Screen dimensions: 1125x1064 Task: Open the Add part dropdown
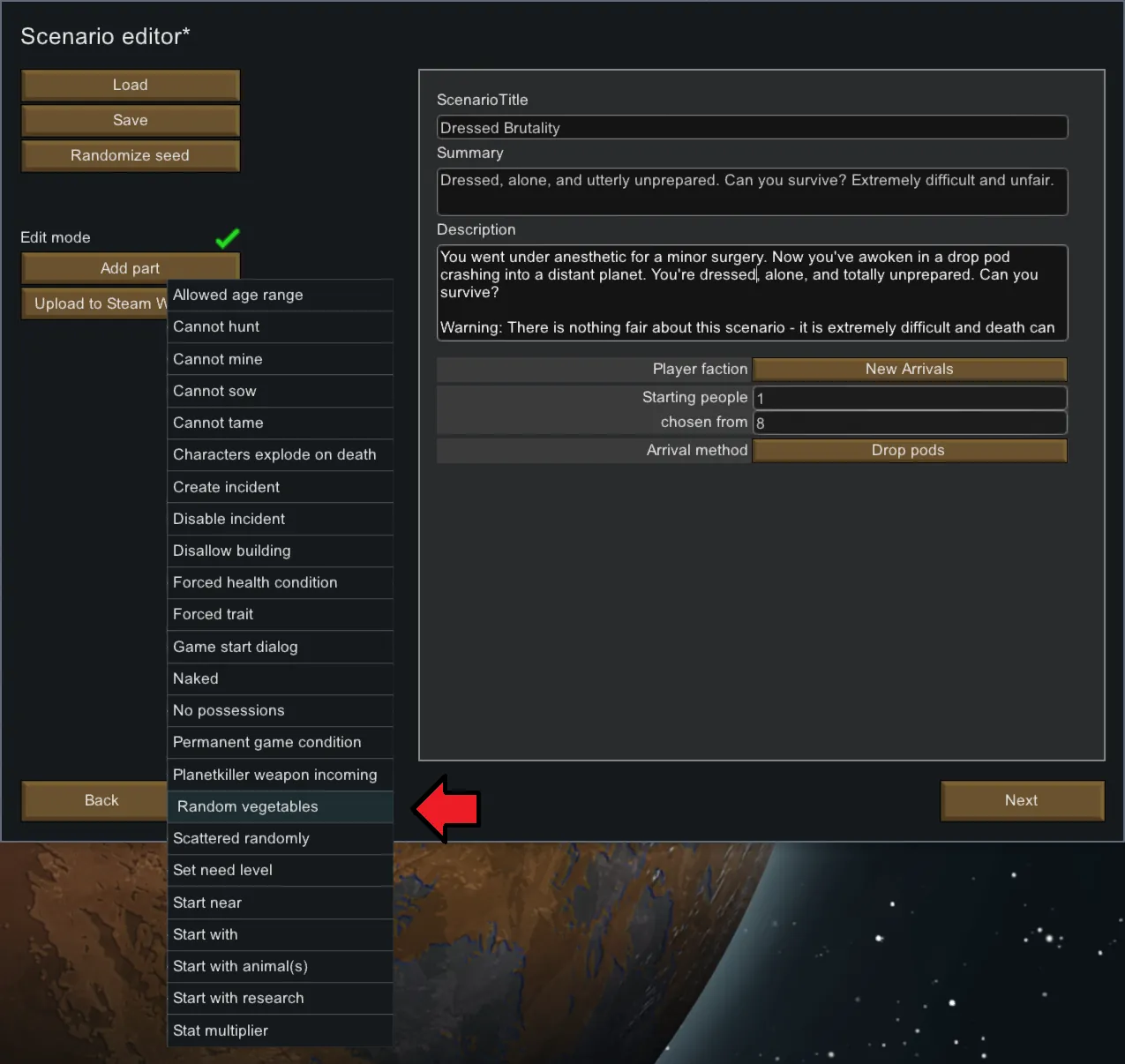click(131, 268)
